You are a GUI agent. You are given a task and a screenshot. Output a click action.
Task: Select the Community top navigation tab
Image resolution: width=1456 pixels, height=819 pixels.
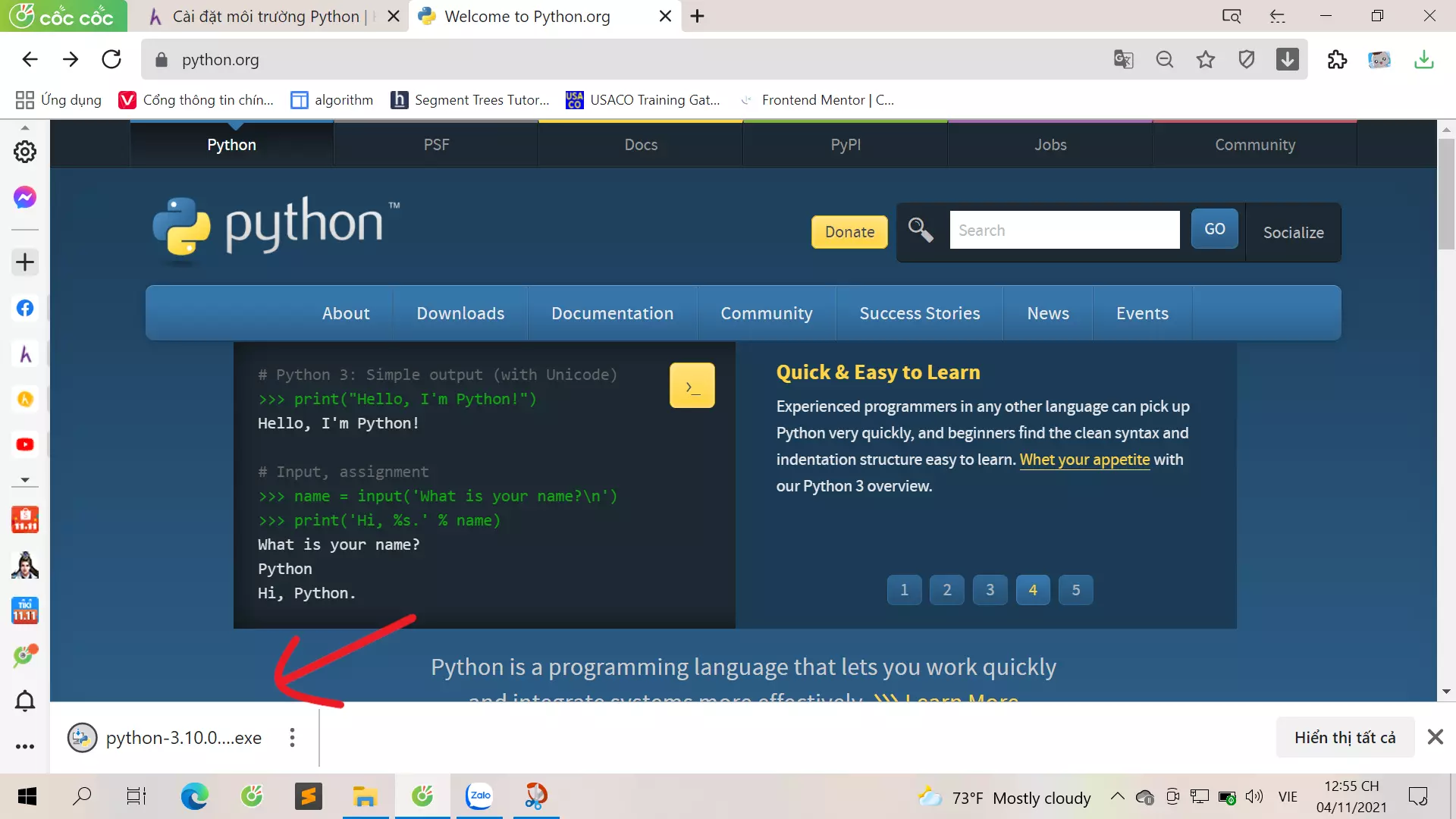1255,145
